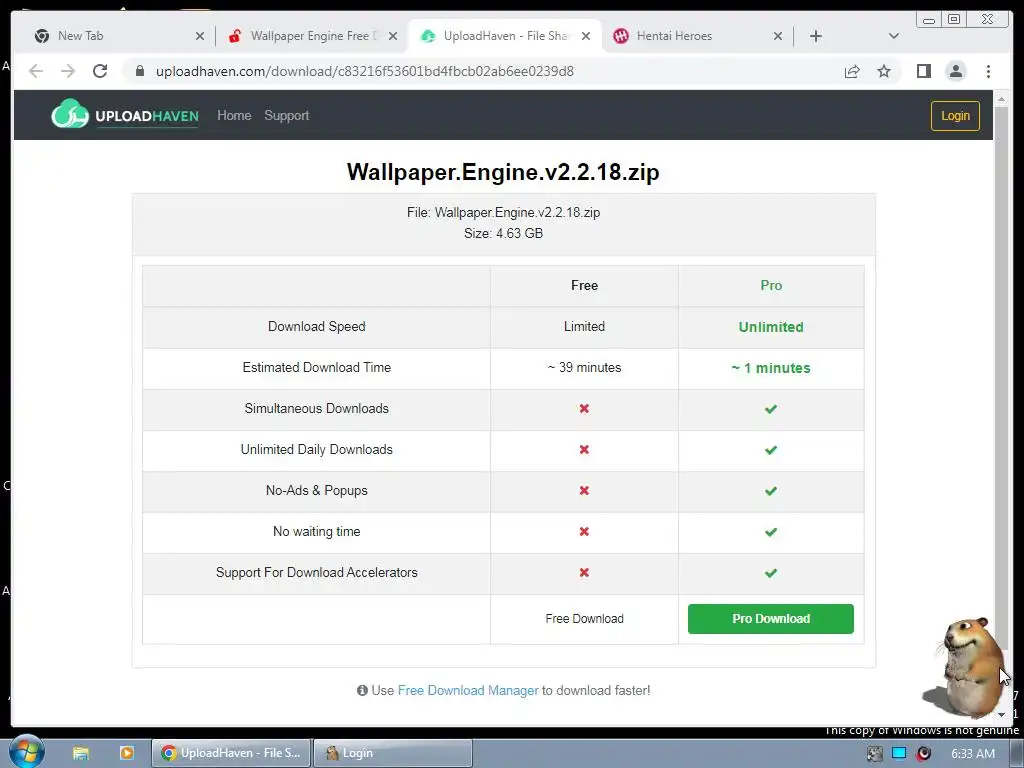The height and width of the screenshot is (768, 1024).
Task: Open the browser side panel
Action: coord(923,71)
